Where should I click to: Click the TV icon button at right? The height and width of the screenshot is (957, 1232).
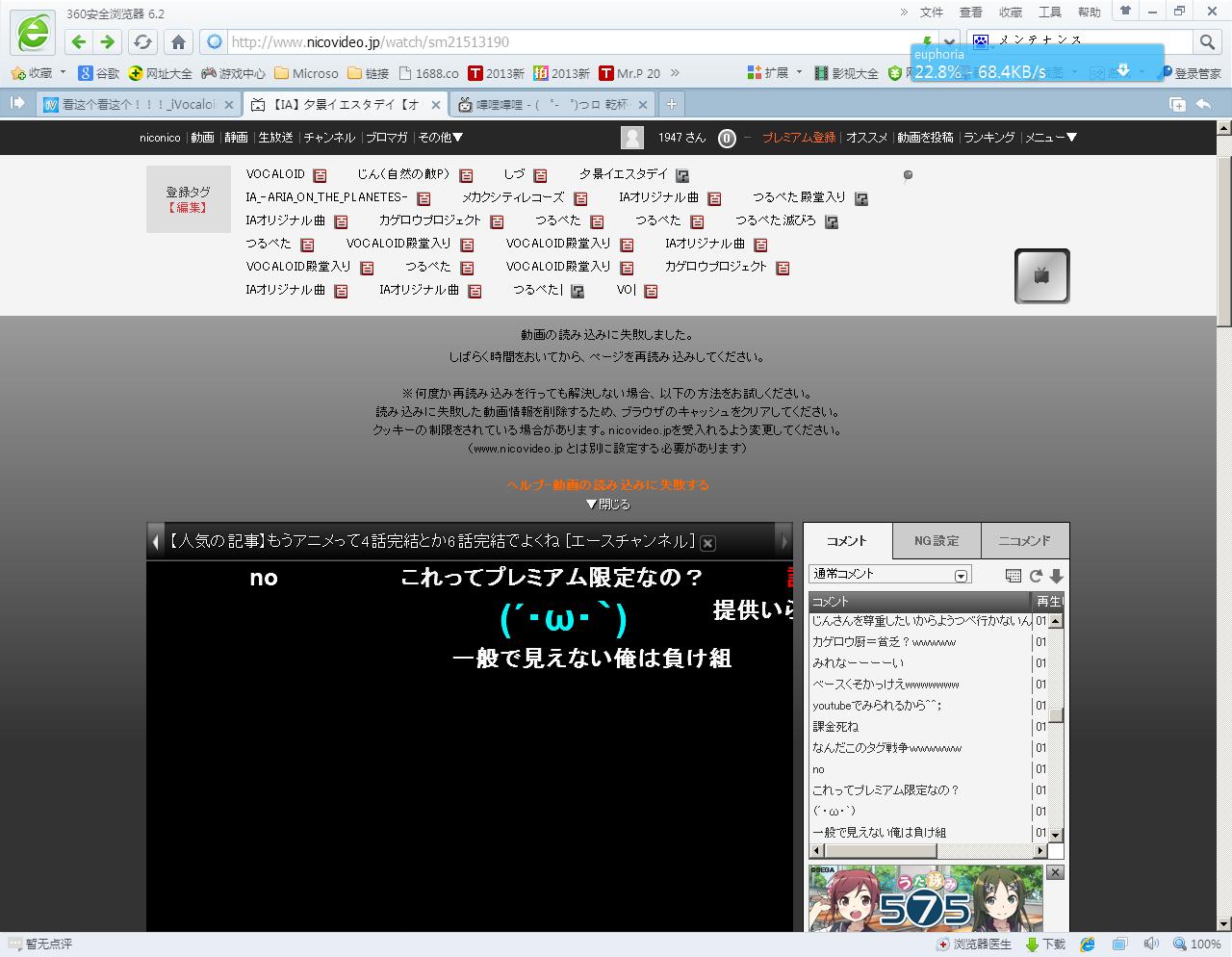[x=1041, y=276]
